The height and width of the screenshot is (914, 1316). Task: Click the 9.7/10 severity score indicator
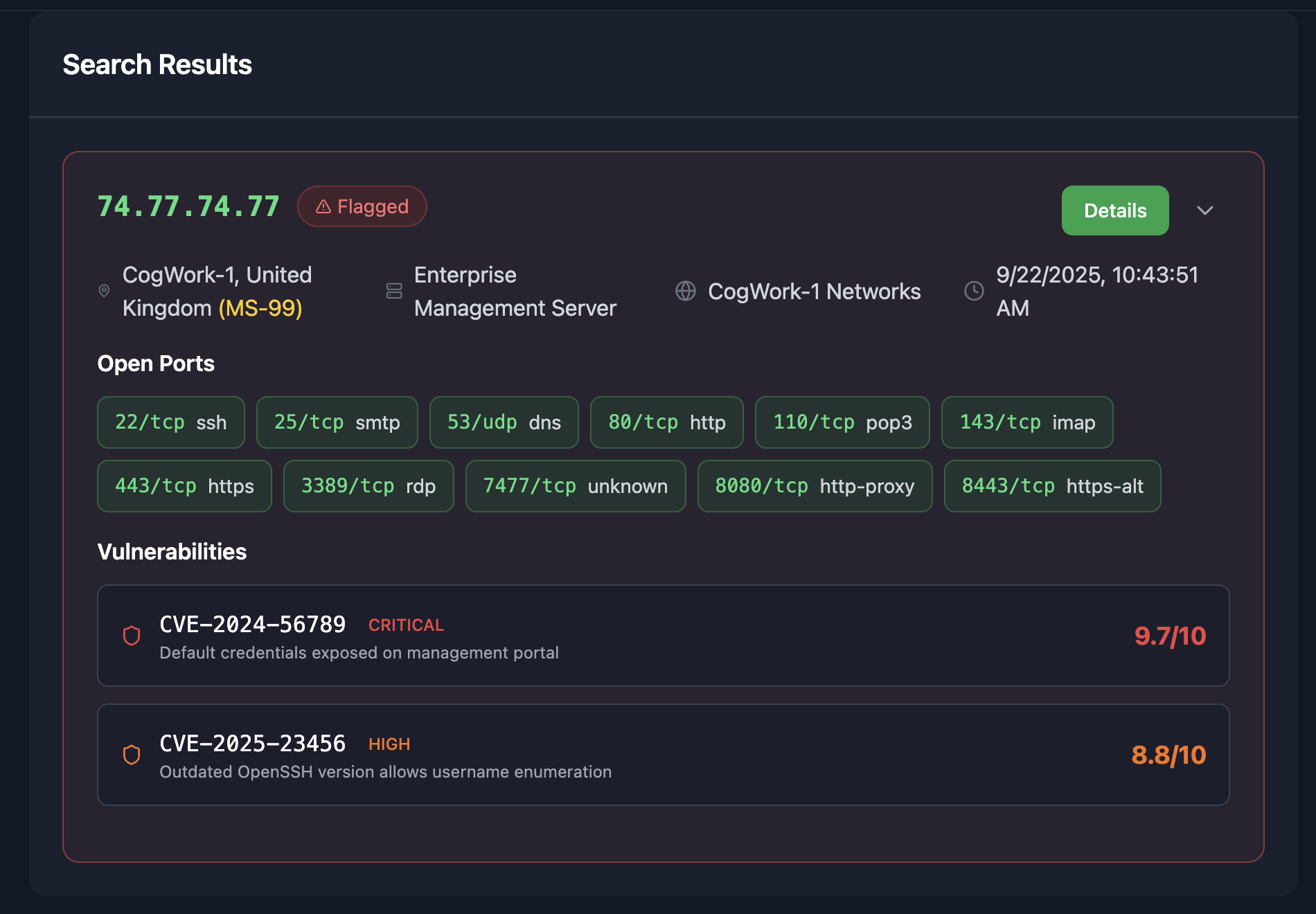point(1168,636)
